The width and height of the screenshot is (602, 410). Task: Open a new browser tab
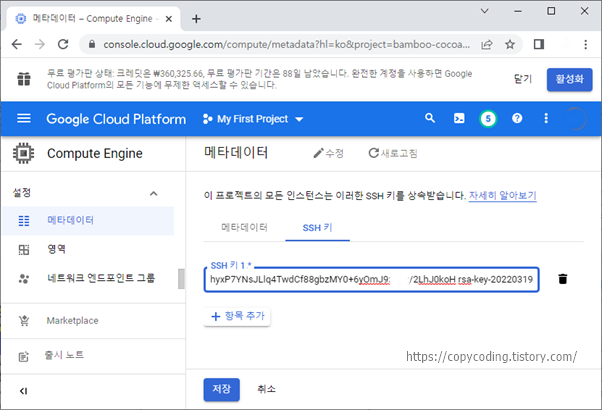click(x=196, y=19)
